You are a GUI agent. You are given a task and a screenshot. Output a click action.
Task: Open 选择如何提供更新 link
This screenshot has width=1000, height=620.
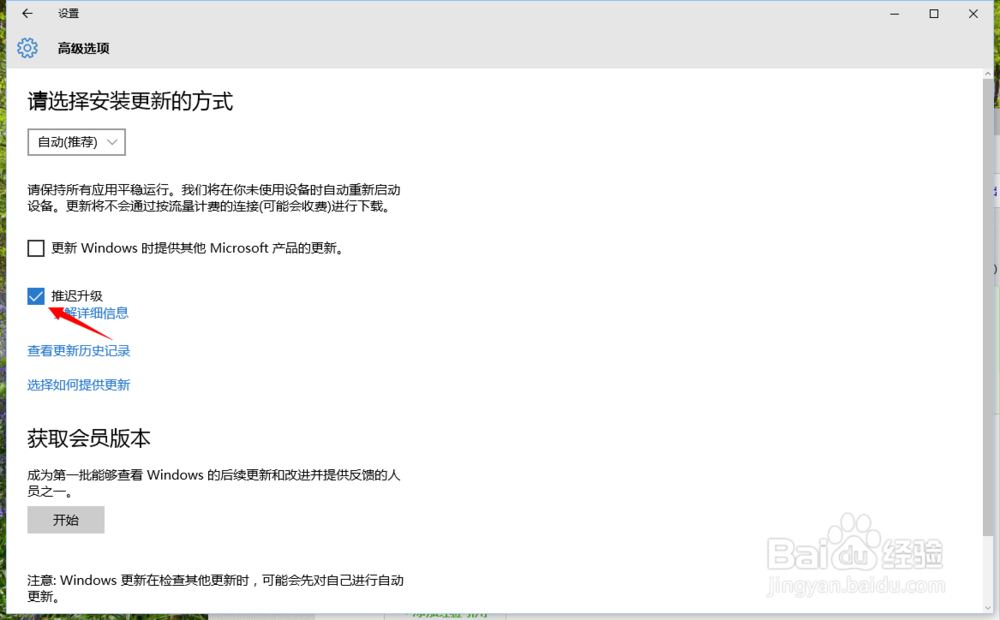click(x=78, y=385)
